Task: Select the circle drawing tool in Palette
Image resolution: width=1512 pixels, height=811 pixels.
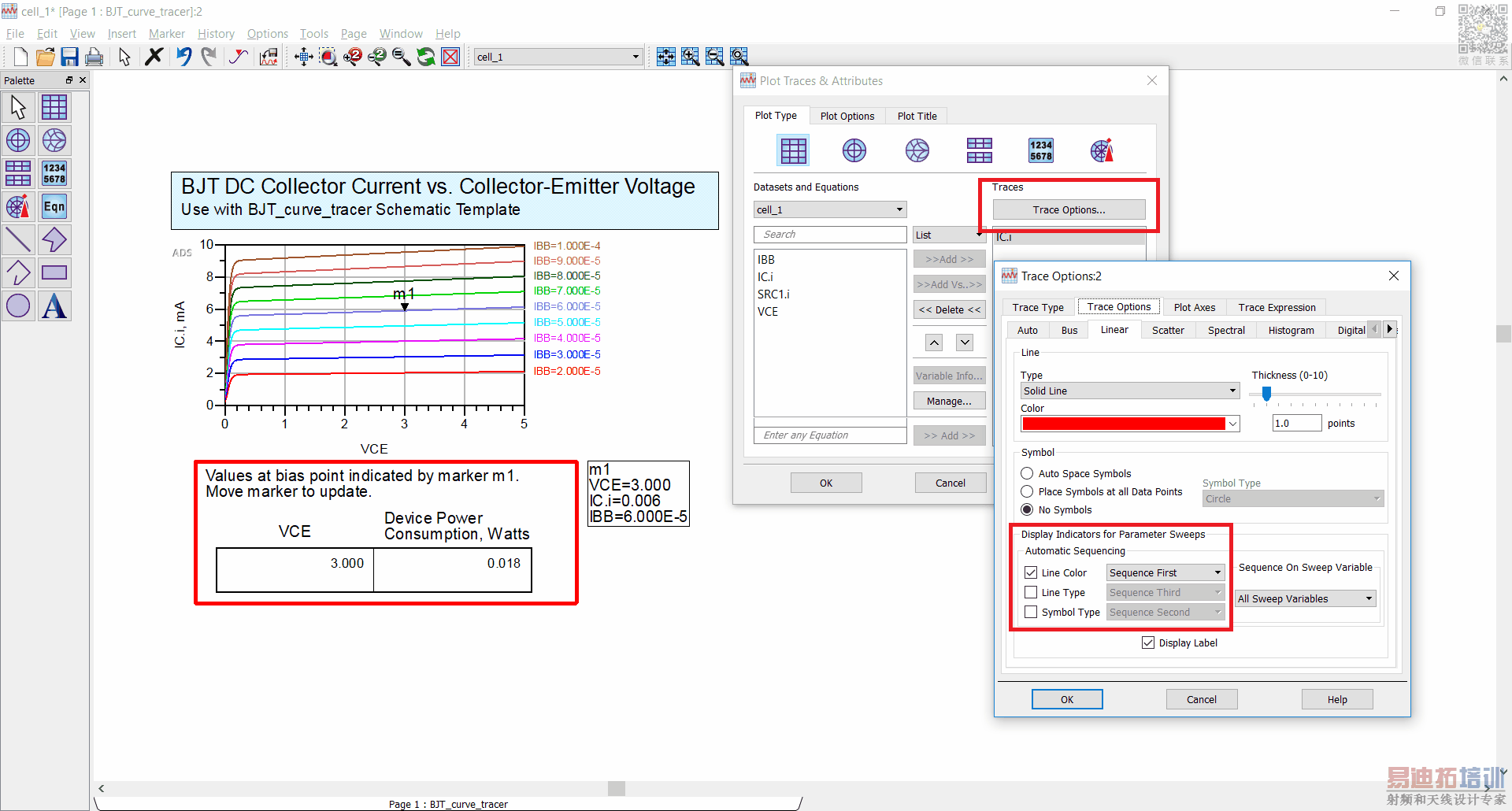Action: 18,306
